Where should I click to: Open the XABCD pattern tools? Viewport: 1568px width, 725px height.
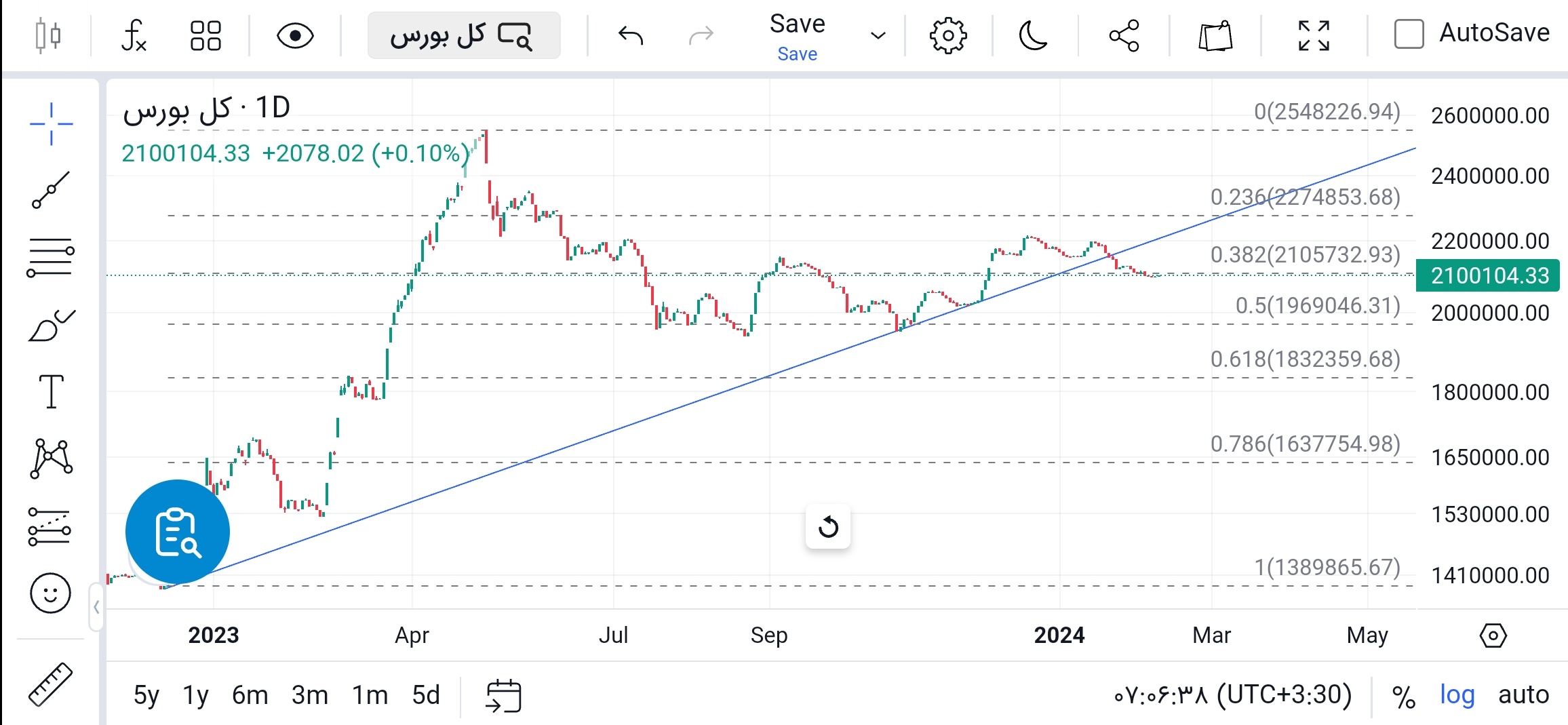pos(51,458)
